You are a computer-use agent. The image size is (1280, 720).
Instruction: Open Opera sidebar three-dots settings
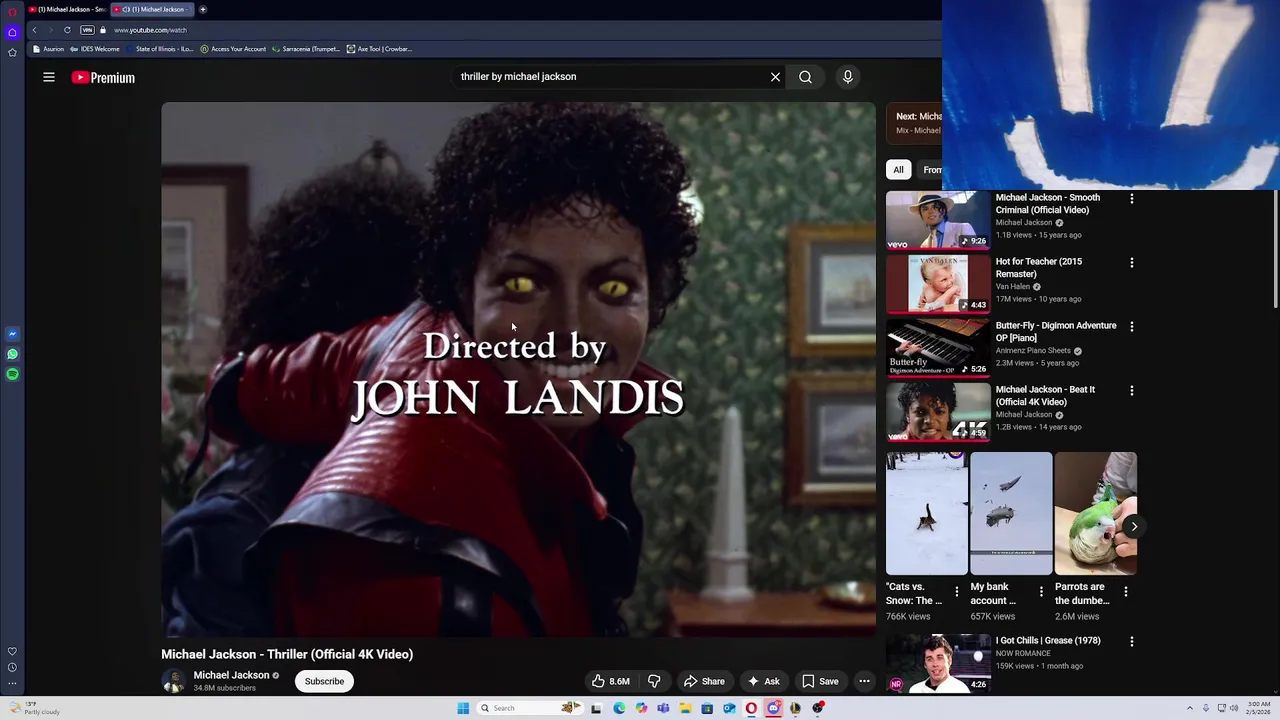coord(12,684)
